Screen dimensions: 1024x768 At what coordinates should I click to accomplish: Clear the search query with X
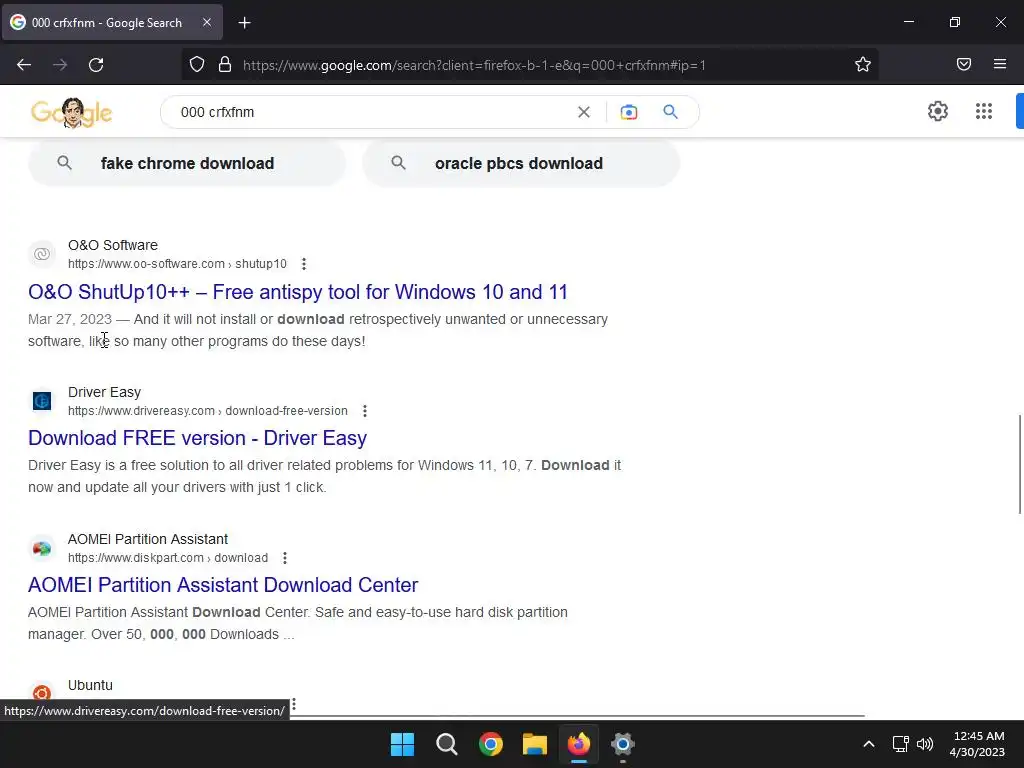point(584,112)
